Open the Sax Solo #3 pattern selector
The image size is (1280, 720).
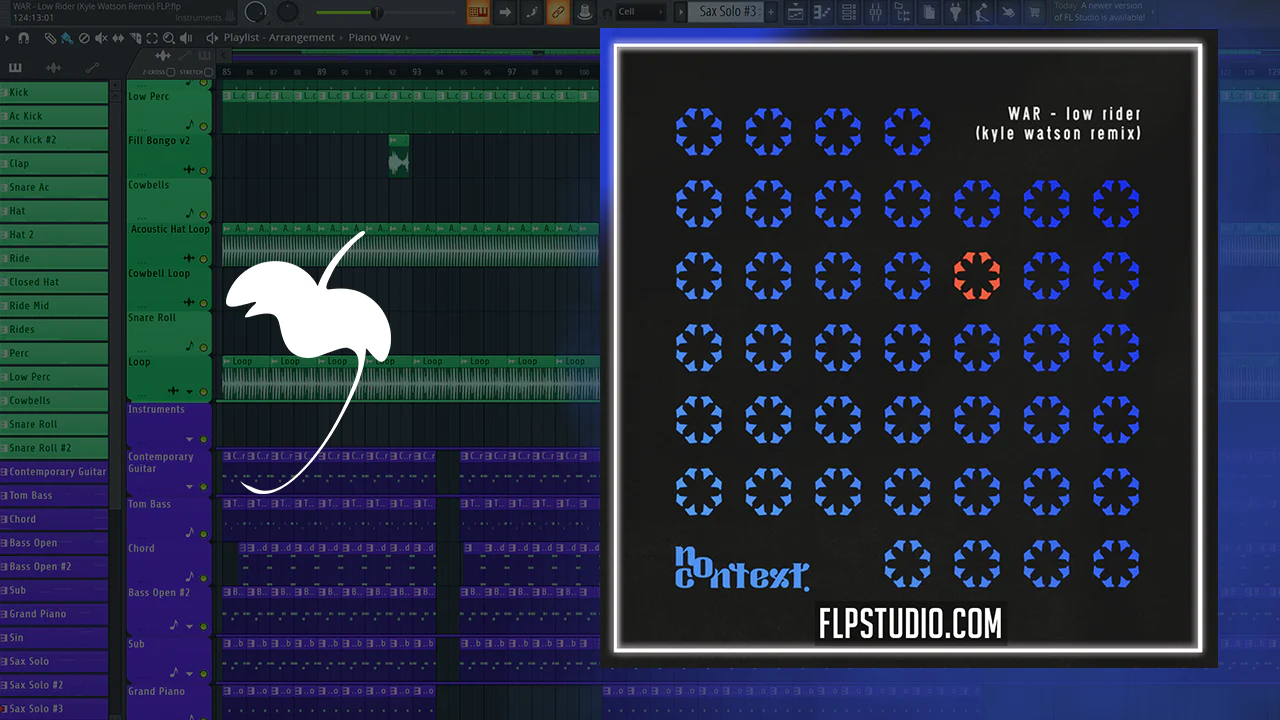(x=728, y=12)
